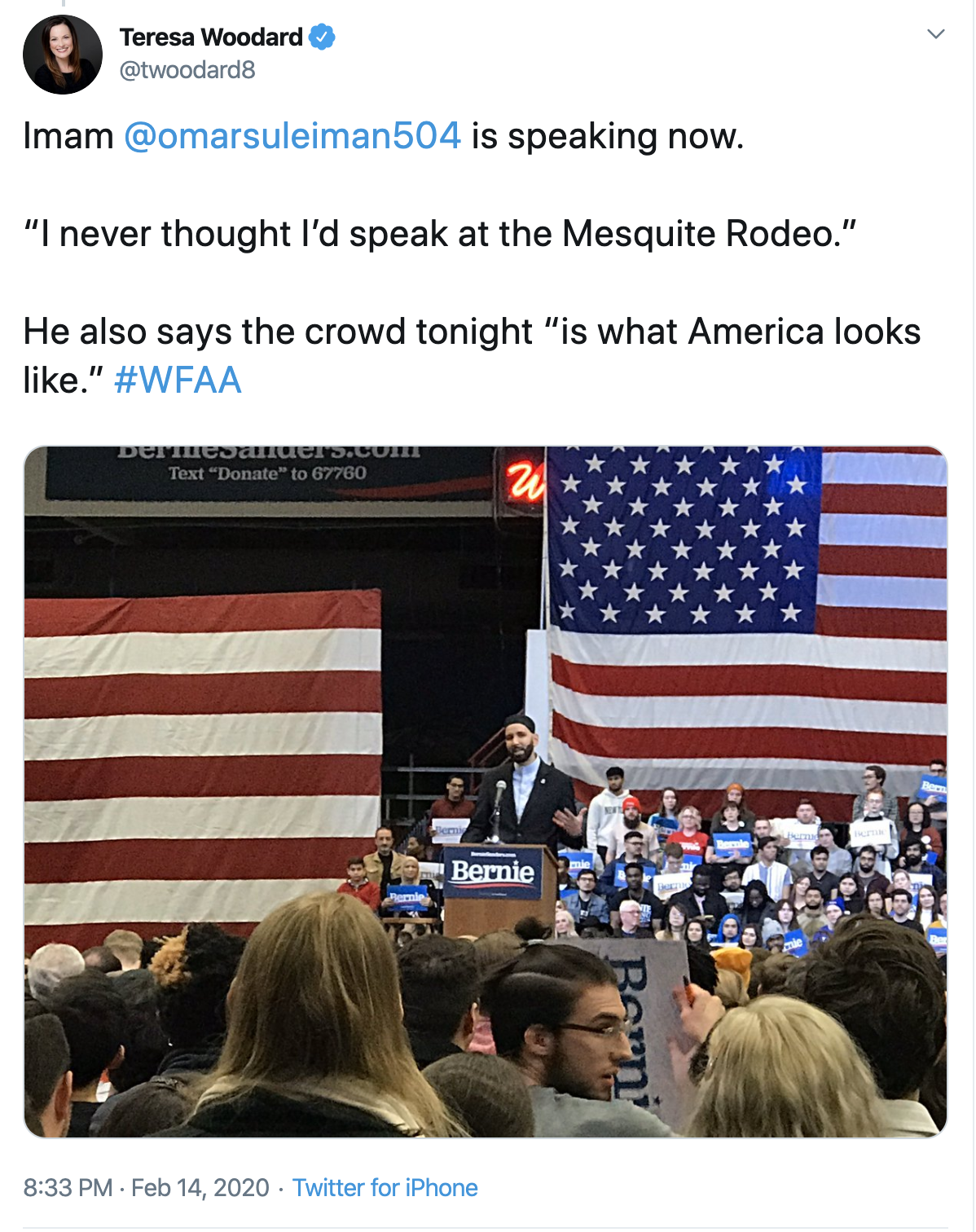The image size is (976, 1232).
Task: Open Teresa Woodard's profile avatar
Action: [x=63, y=55]
